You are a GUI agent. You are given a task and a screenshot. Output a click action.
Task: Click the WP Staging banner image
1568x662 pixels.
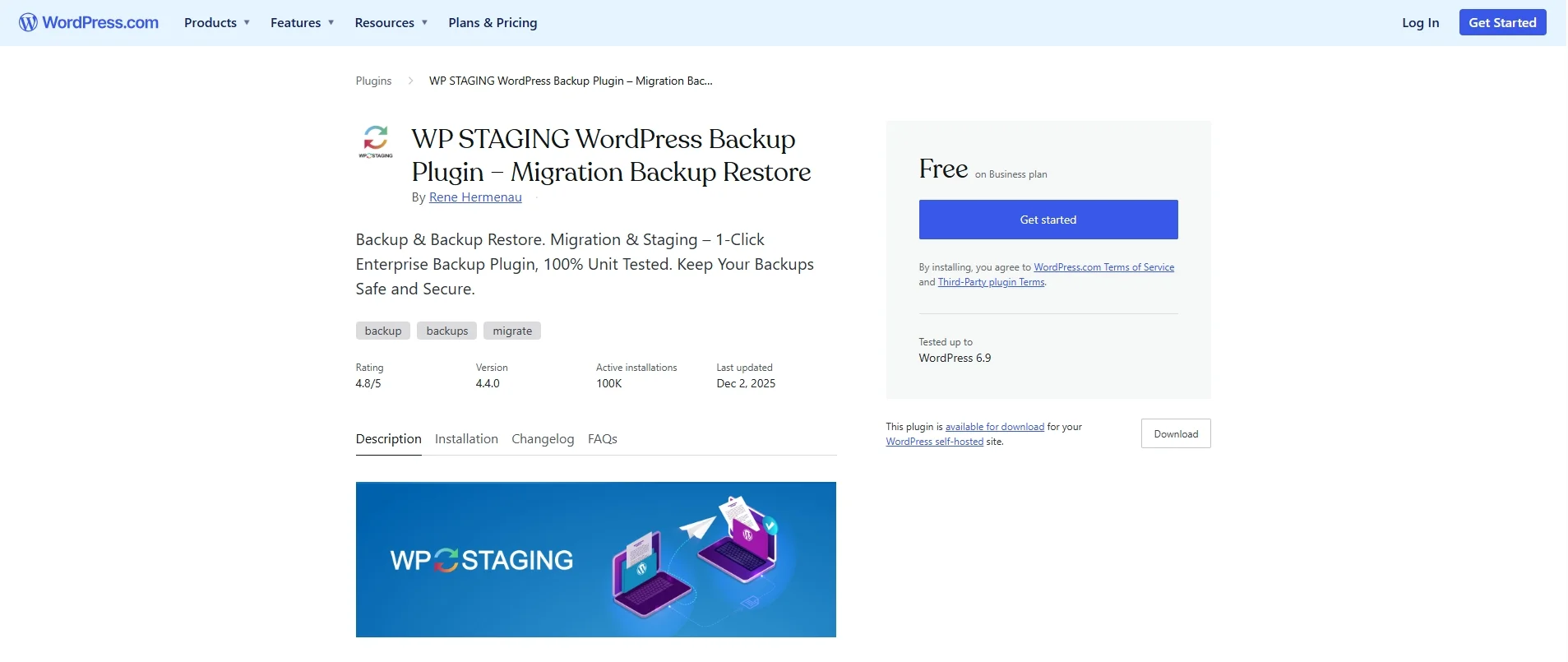coord(596,559)
